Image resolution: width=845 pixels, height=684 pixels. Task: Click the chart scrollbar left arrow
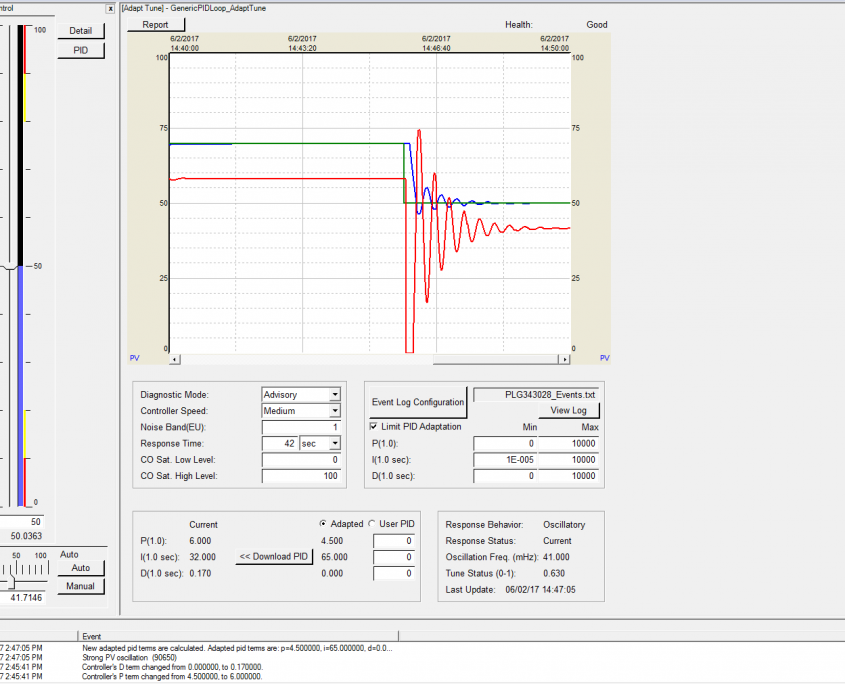click(x=175, y=357)
